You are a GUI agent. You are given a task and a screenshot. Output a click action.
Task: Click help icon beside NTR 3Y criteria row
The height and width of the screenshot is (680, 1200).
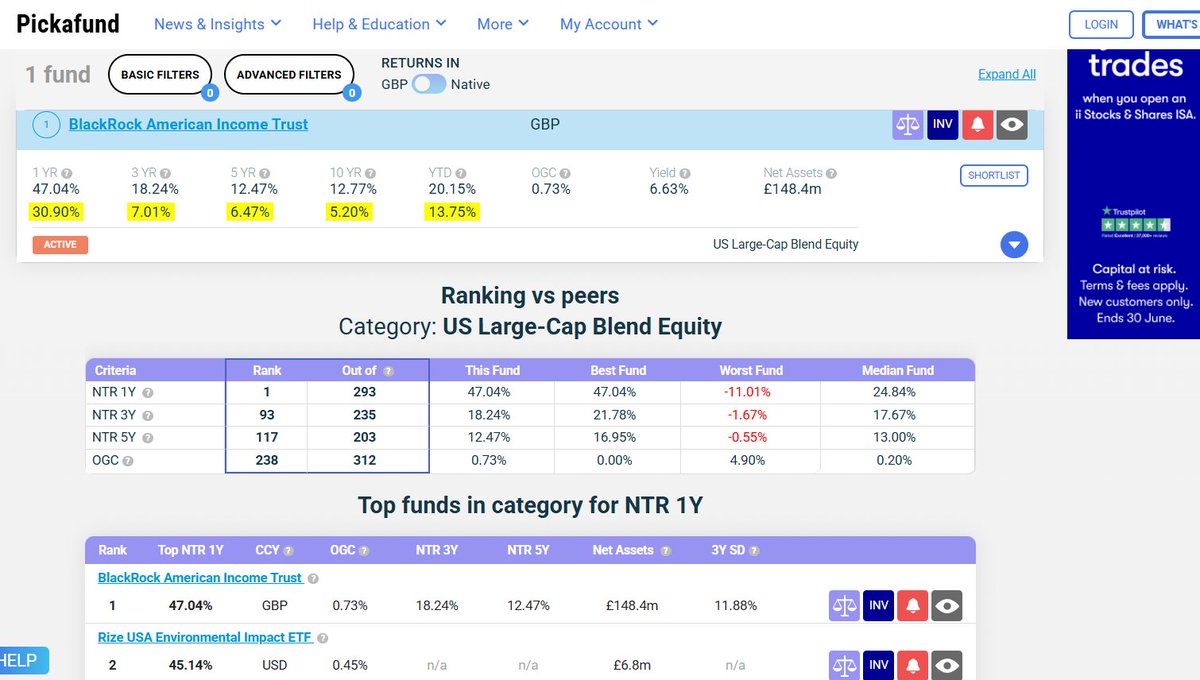point(147,415)
